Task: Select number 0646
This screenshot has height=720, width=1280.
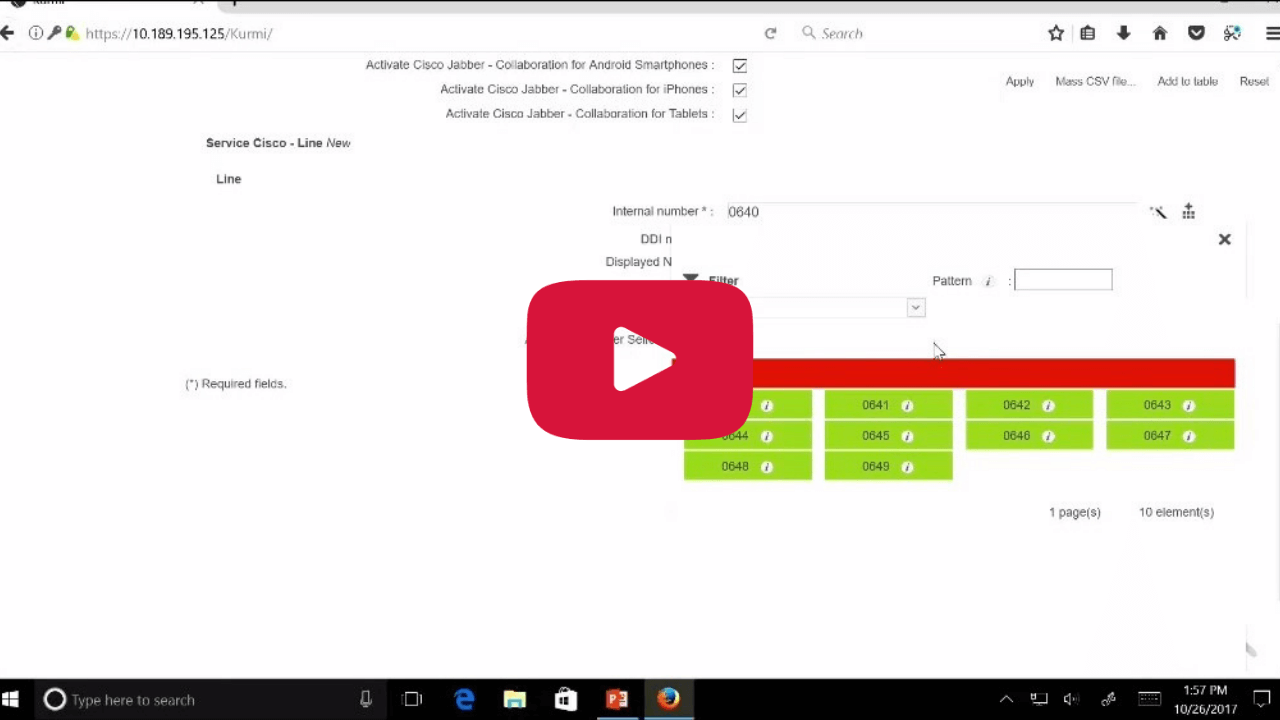Action: click(1029, 436)
